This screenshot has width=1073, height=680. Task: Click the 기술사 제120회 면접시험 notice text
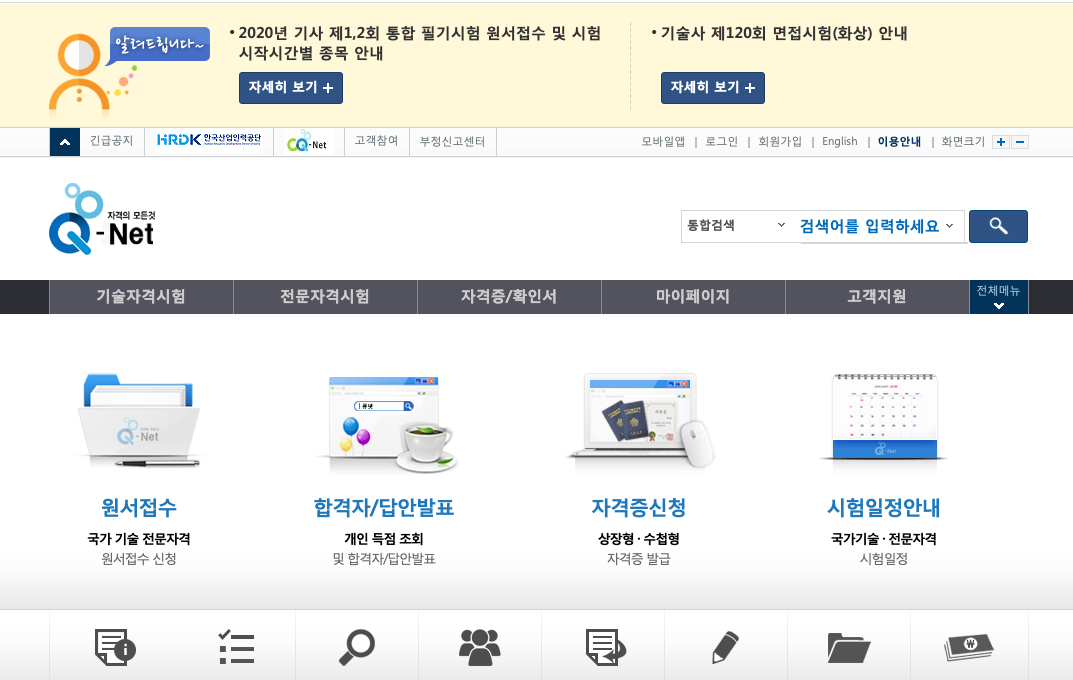[784, 34]
